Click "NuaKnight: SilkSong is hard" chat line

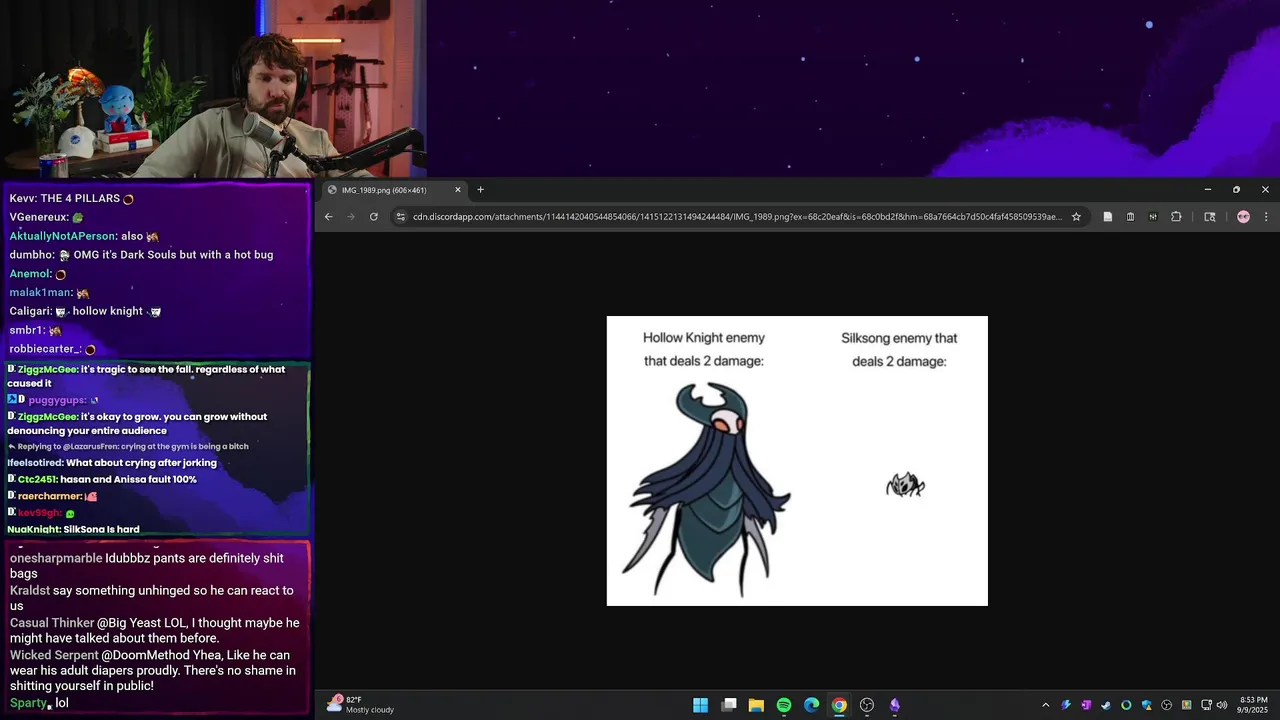[73, 529]
